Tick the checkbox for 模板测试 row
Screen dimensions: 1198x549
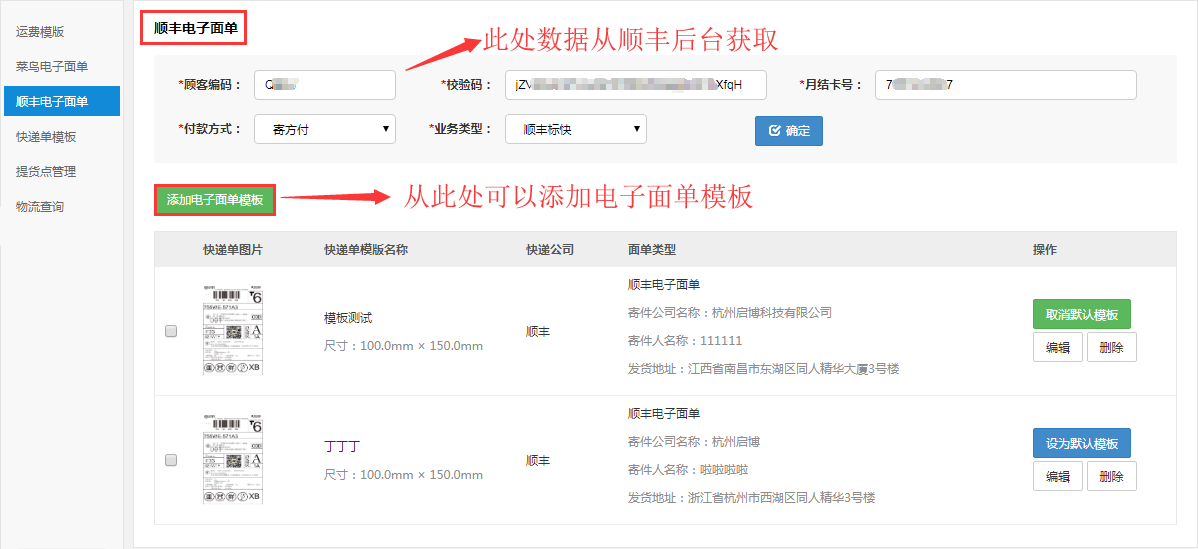click(171, 331)
